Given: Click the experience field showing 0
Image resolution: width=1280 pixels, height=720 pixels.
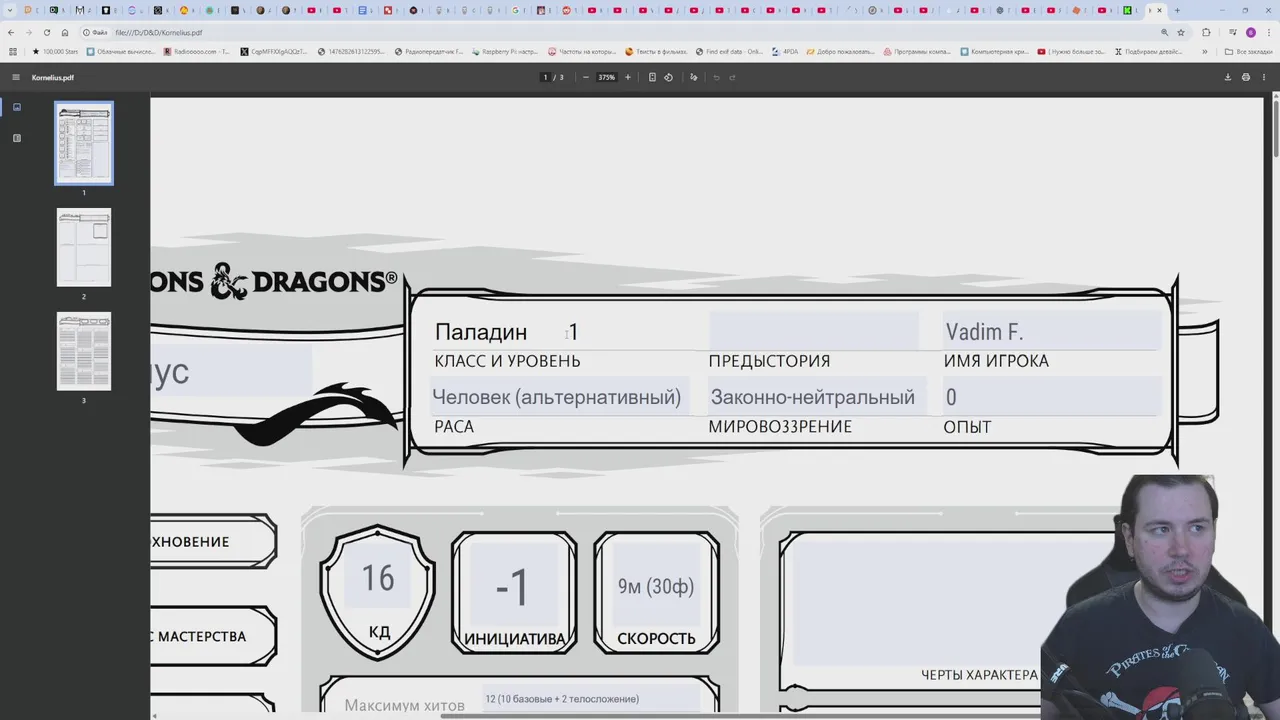Looking at the screenshot, I should pos(1051,397).
